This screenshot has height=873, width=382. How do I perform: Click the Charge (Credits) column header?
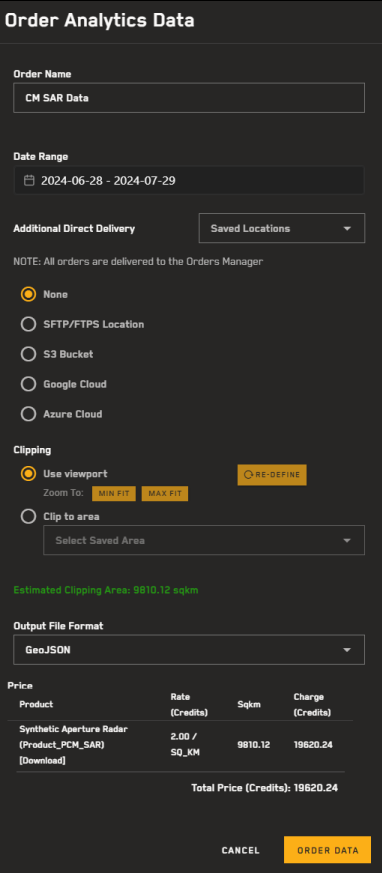tap(312, 704)
